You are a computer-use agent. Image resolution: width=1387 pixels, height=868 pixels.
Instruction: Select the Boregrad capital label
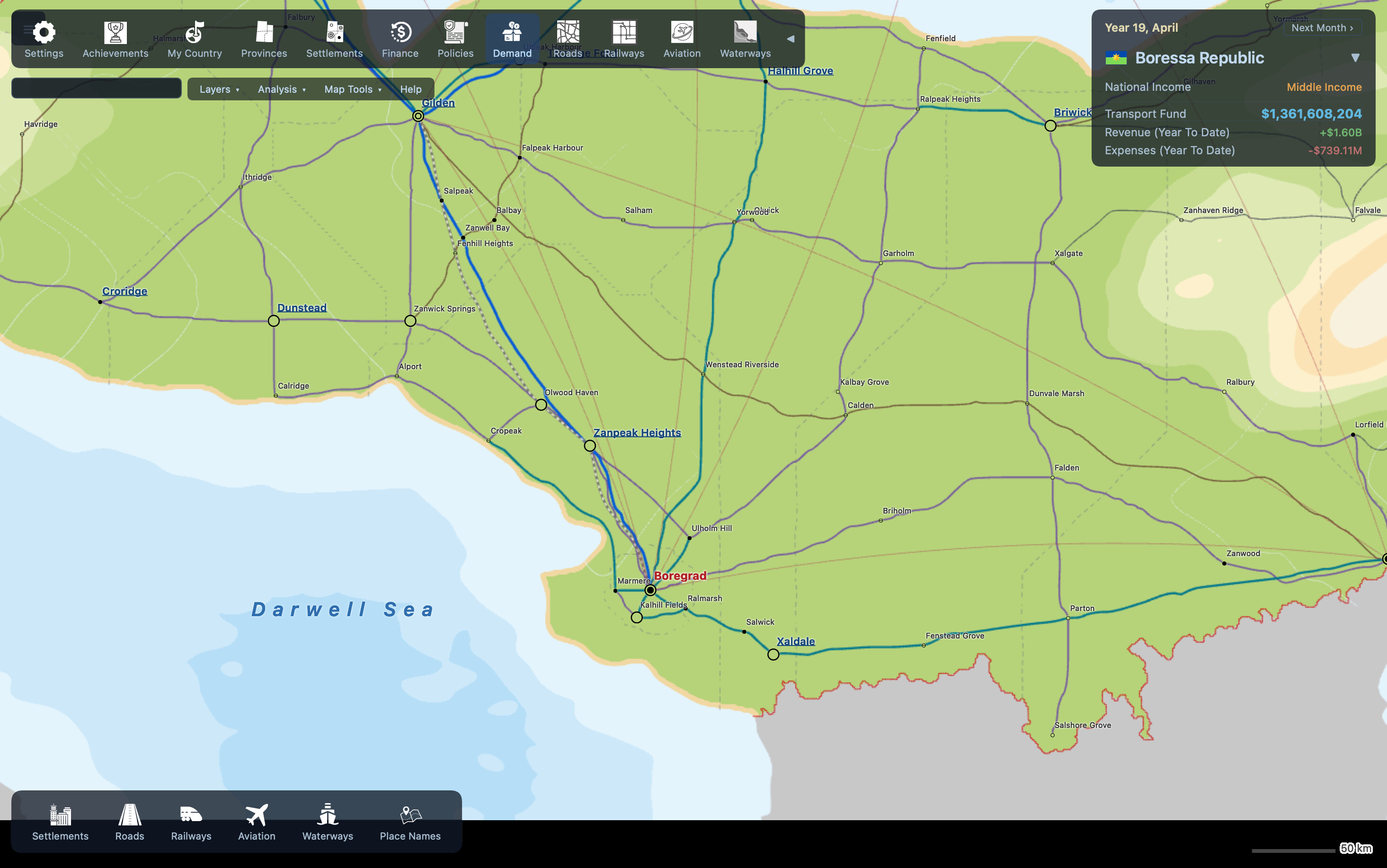[x=680, y=575]
